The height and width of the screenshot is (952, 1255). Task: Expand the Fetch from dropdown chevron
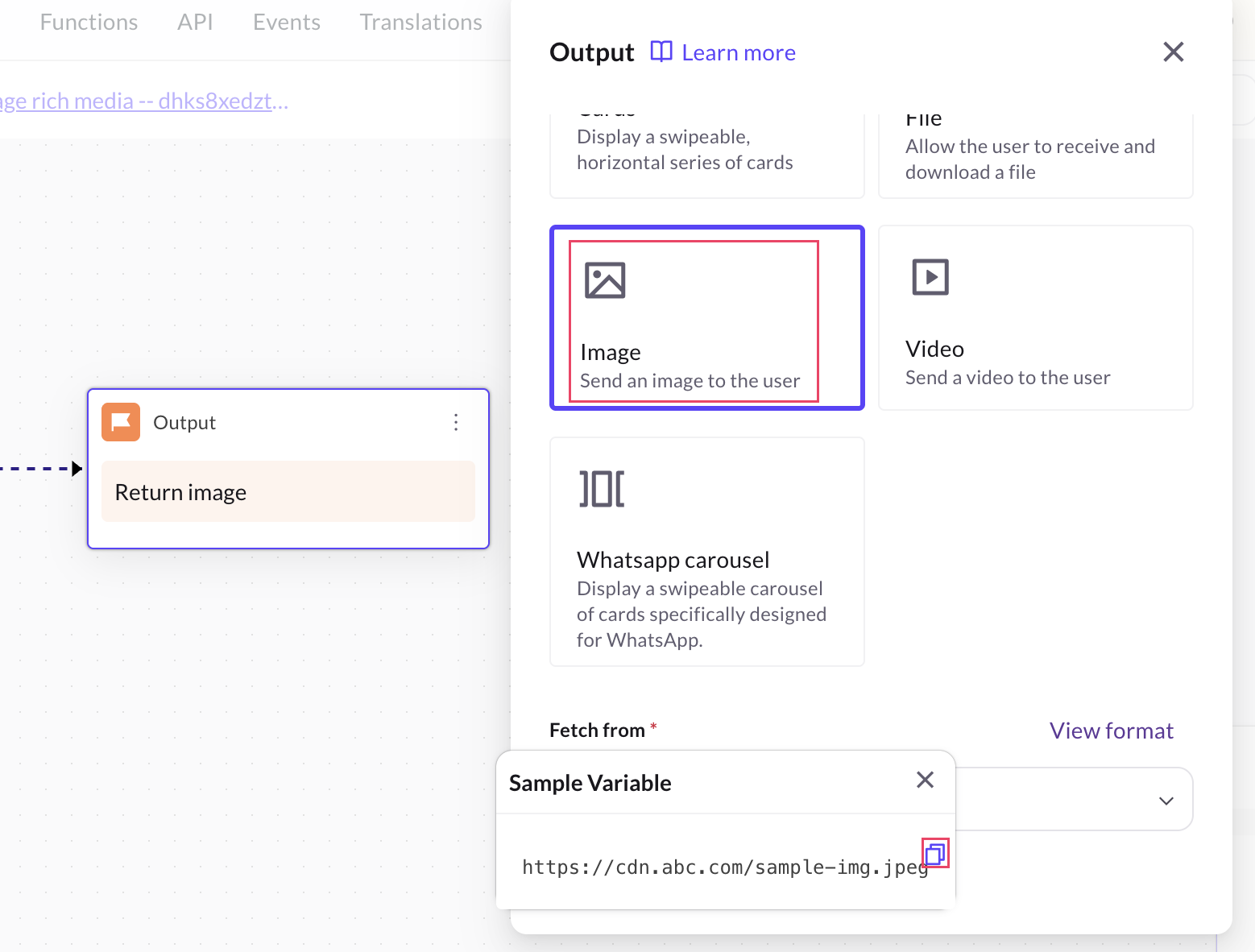1166,801
